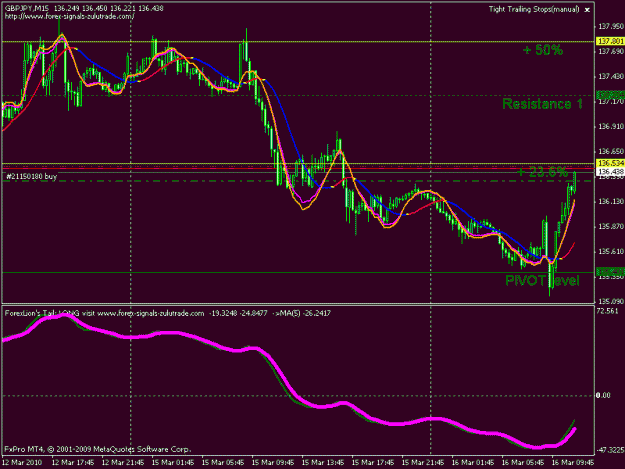The width and height of the screenshot is (625, 469).
Task: Click the Tight Trailing Stops(manual) expert label
Action: click(x=534, y=9)
